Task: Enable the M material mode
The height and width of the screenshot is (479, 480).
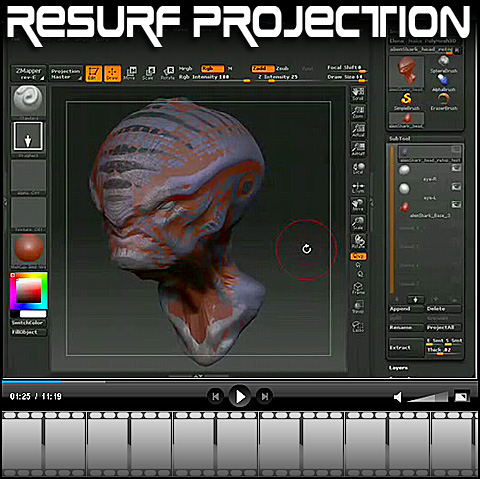Action: pyautogui.click(x=230, y=69)
